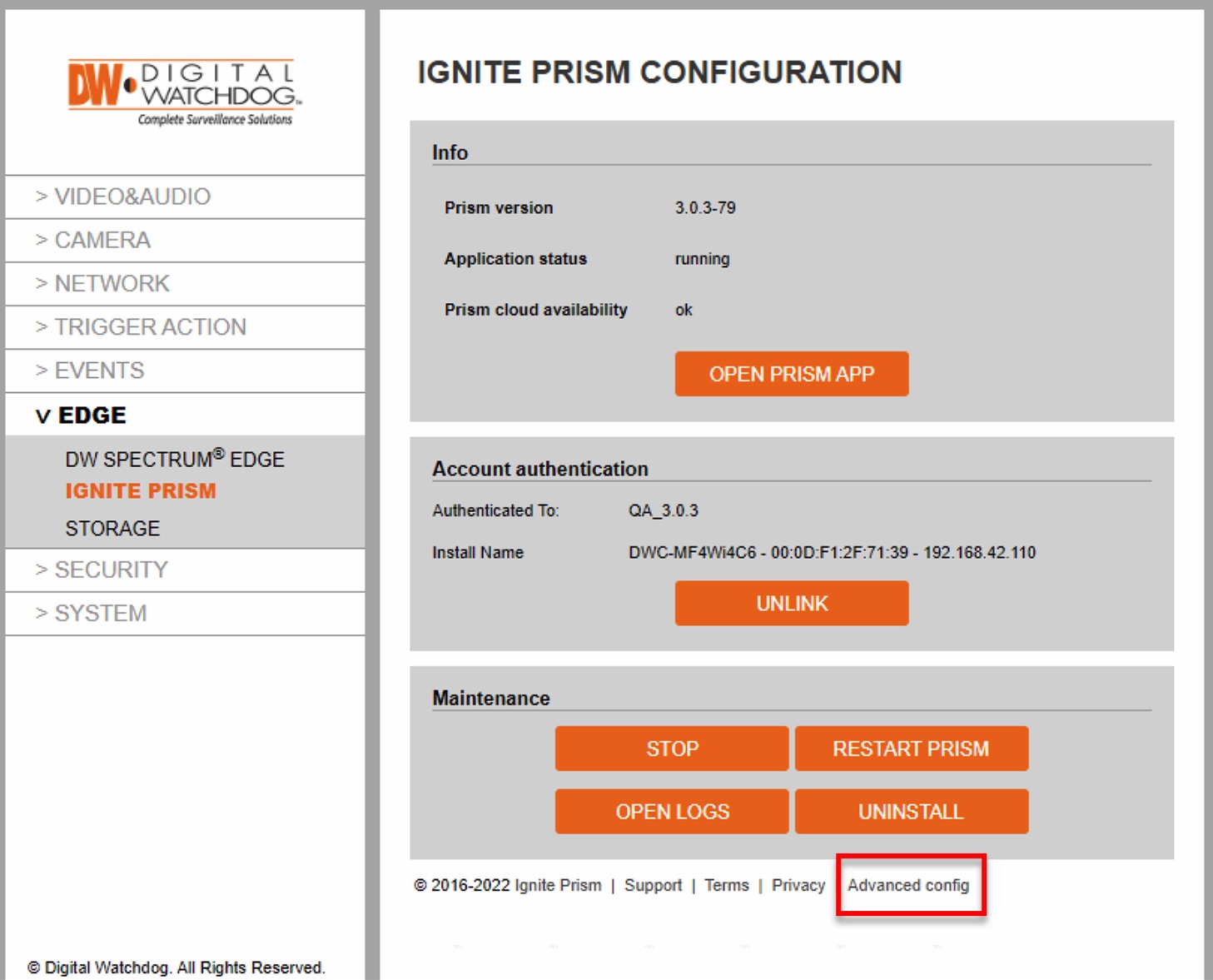The image size is (1213, 980).
Task: Click the Account authentication section heading
Action: (540, 469)
